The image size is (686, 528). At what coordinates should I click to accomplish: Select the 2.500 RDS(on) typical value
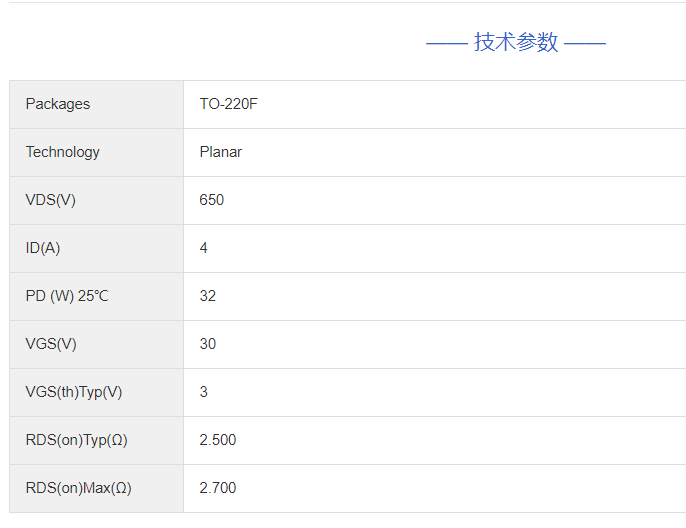217,440
